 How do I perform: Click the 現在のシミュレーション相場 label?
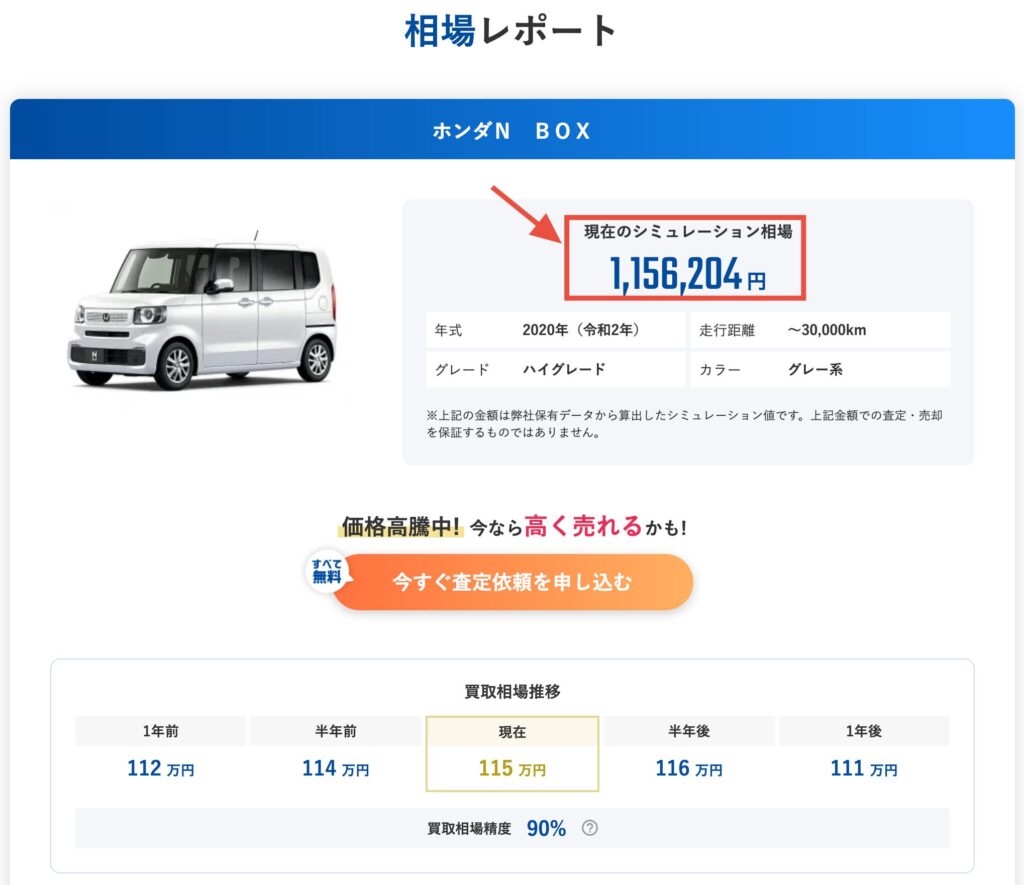688,231
